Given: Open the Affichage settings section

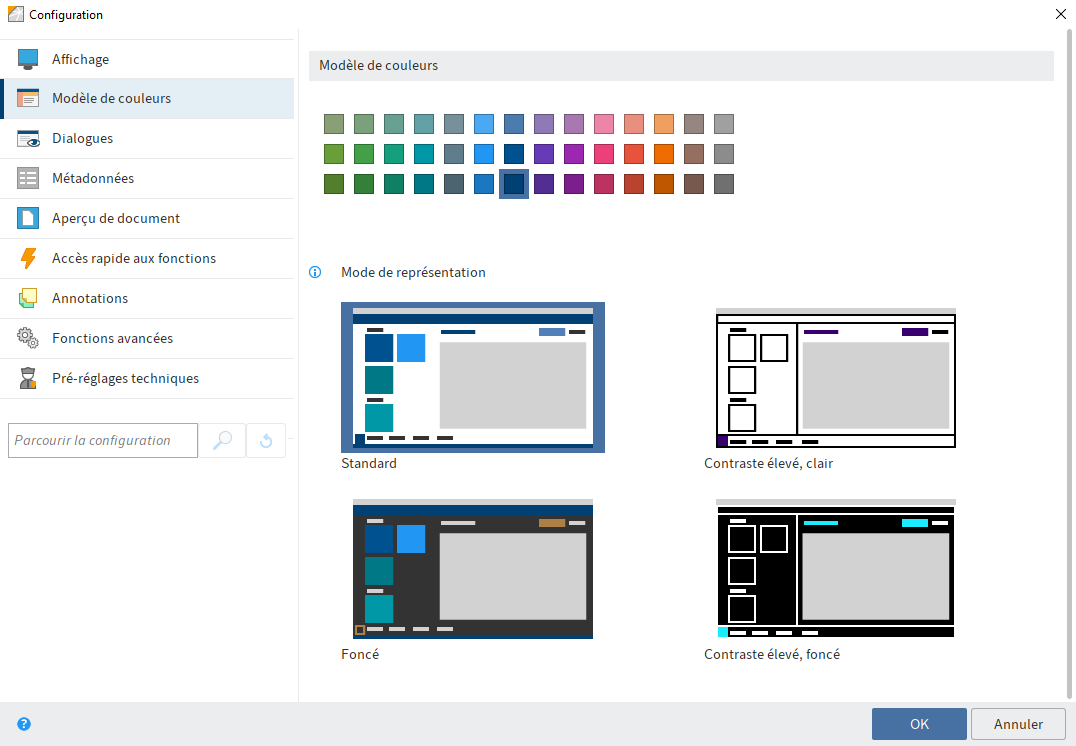Looking at the screenshot, I should (27, 58).
